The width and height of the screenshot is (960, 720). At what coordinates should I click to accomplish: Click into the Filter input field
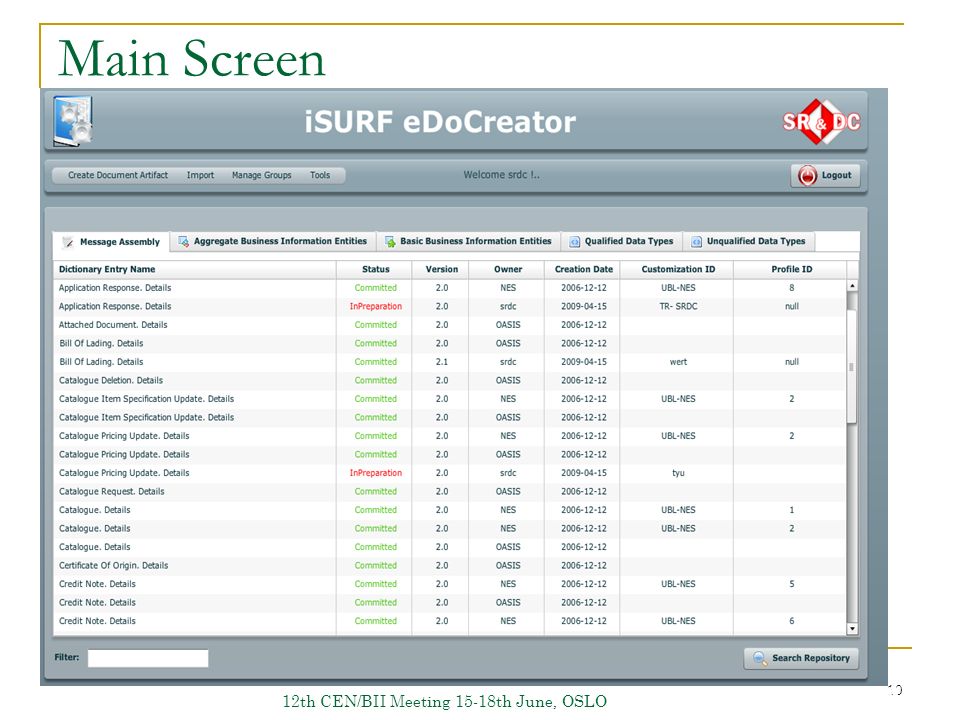[x=148, y=658]
